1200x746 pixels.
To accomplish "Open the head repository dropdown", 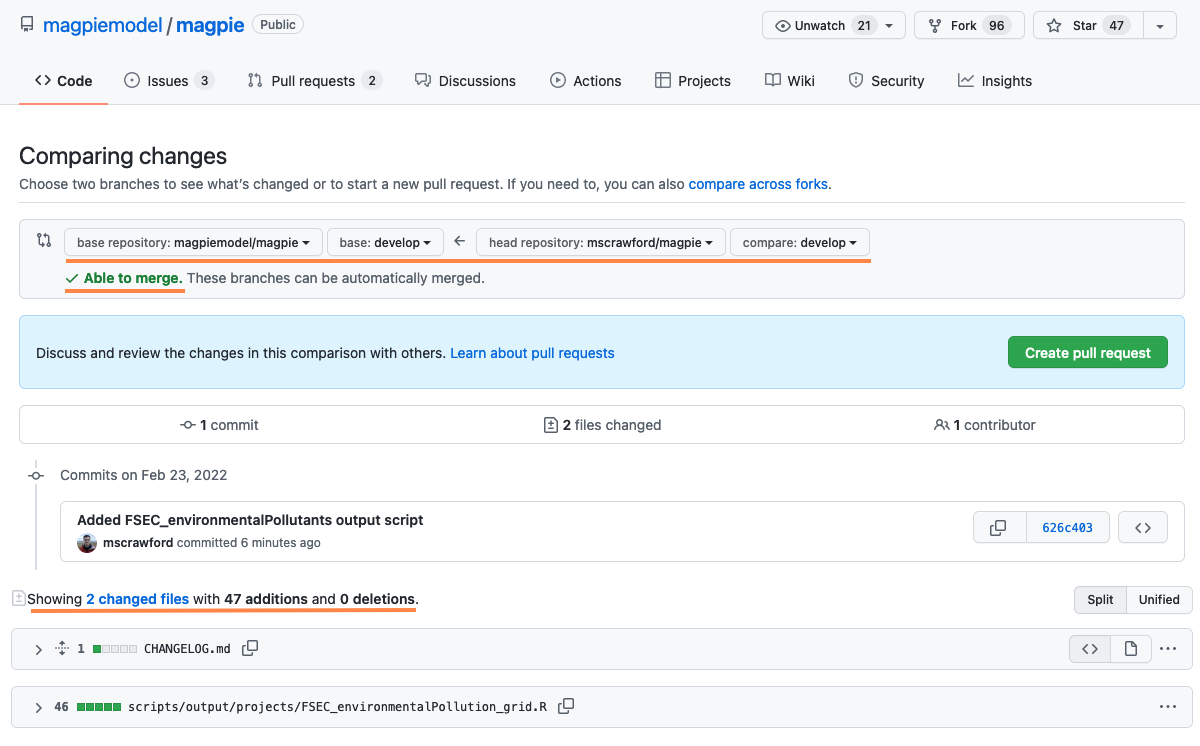I will tap(601, 242).
